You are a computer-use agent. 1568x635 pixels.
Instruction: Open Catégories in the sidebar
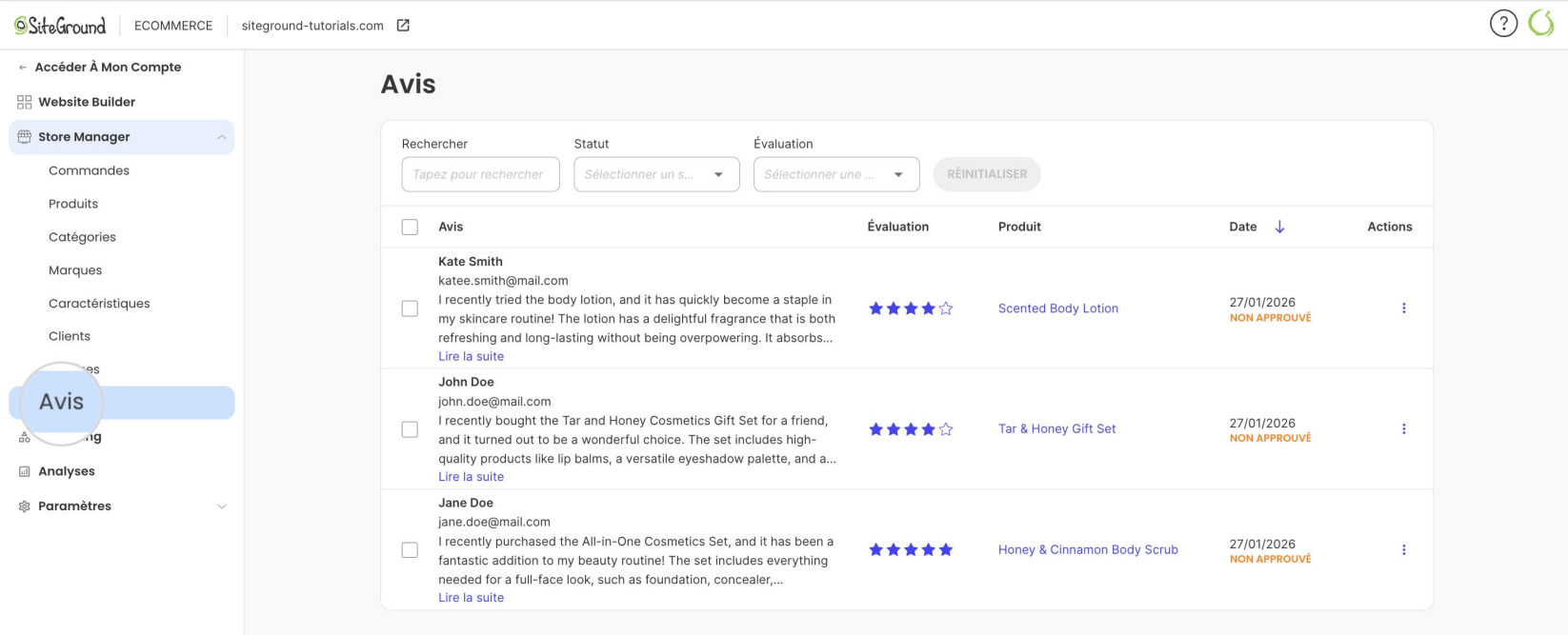[x=82, y=237]
